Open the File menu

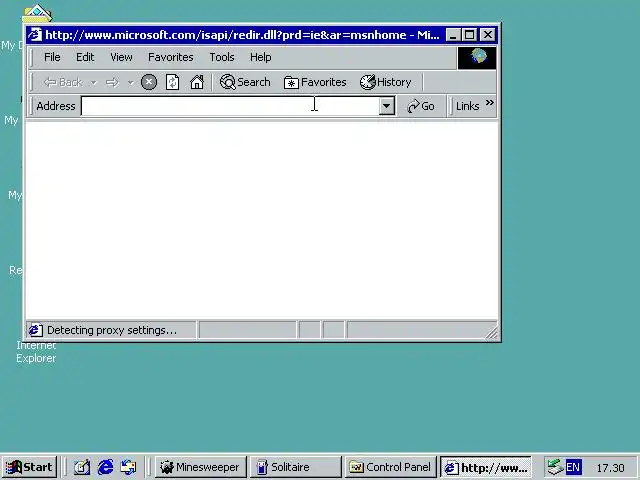[x=52, y=58]
